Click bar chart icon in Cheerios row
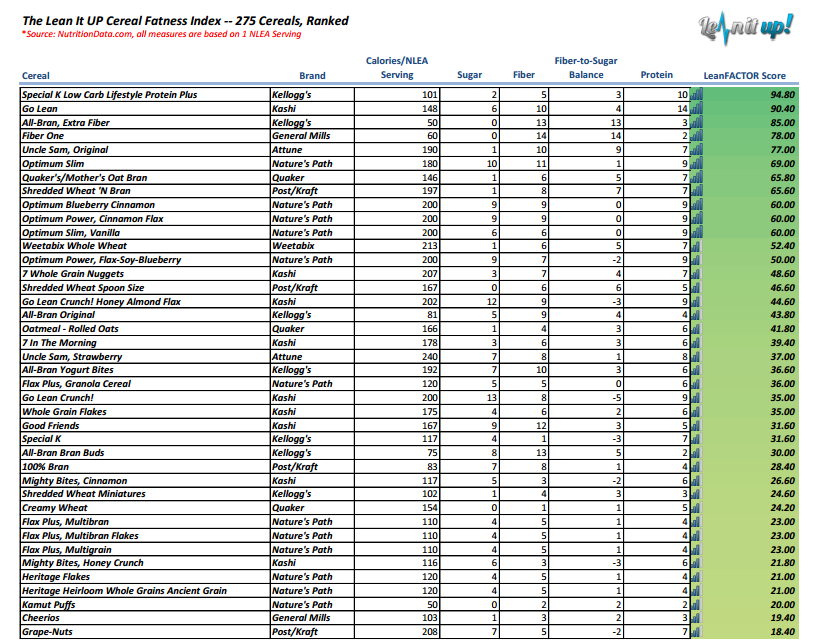 coord(695,617)
